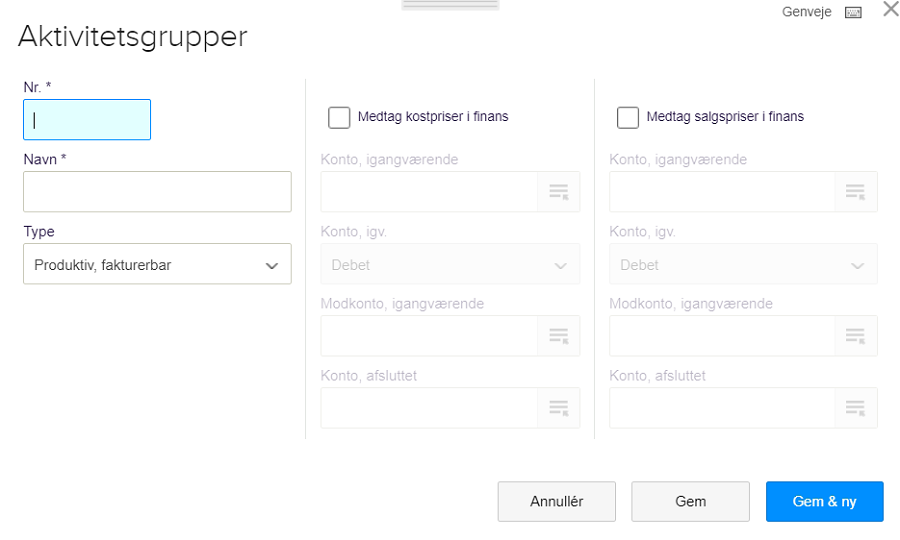Click lookup icon for sales Konto, afsluttet

click(x=855, y=408)
